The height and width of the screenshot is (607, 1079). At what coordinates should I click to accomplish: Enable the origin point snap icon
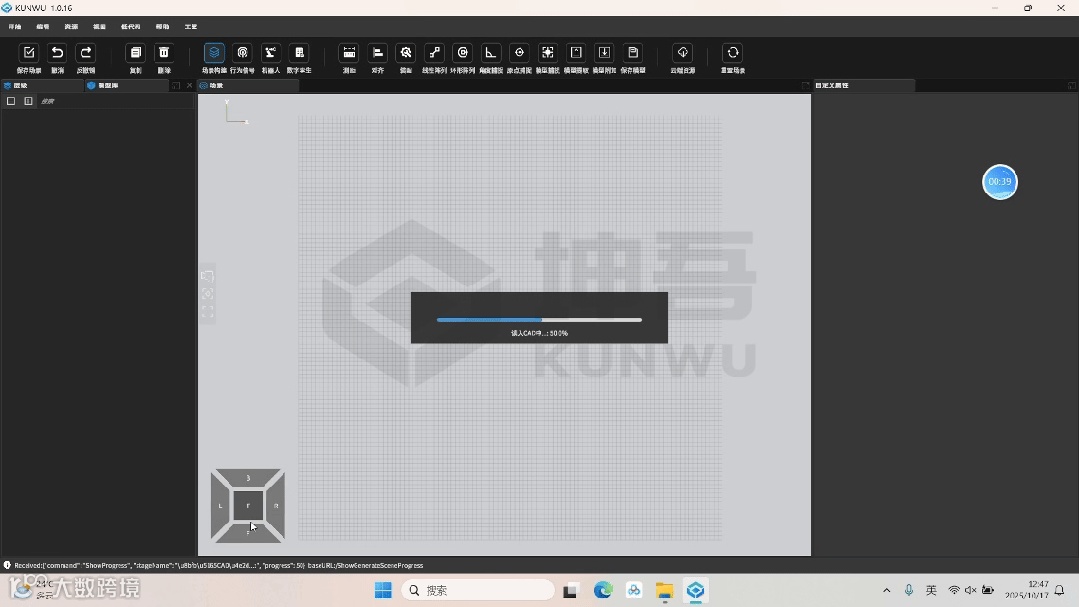coord(520,53)
